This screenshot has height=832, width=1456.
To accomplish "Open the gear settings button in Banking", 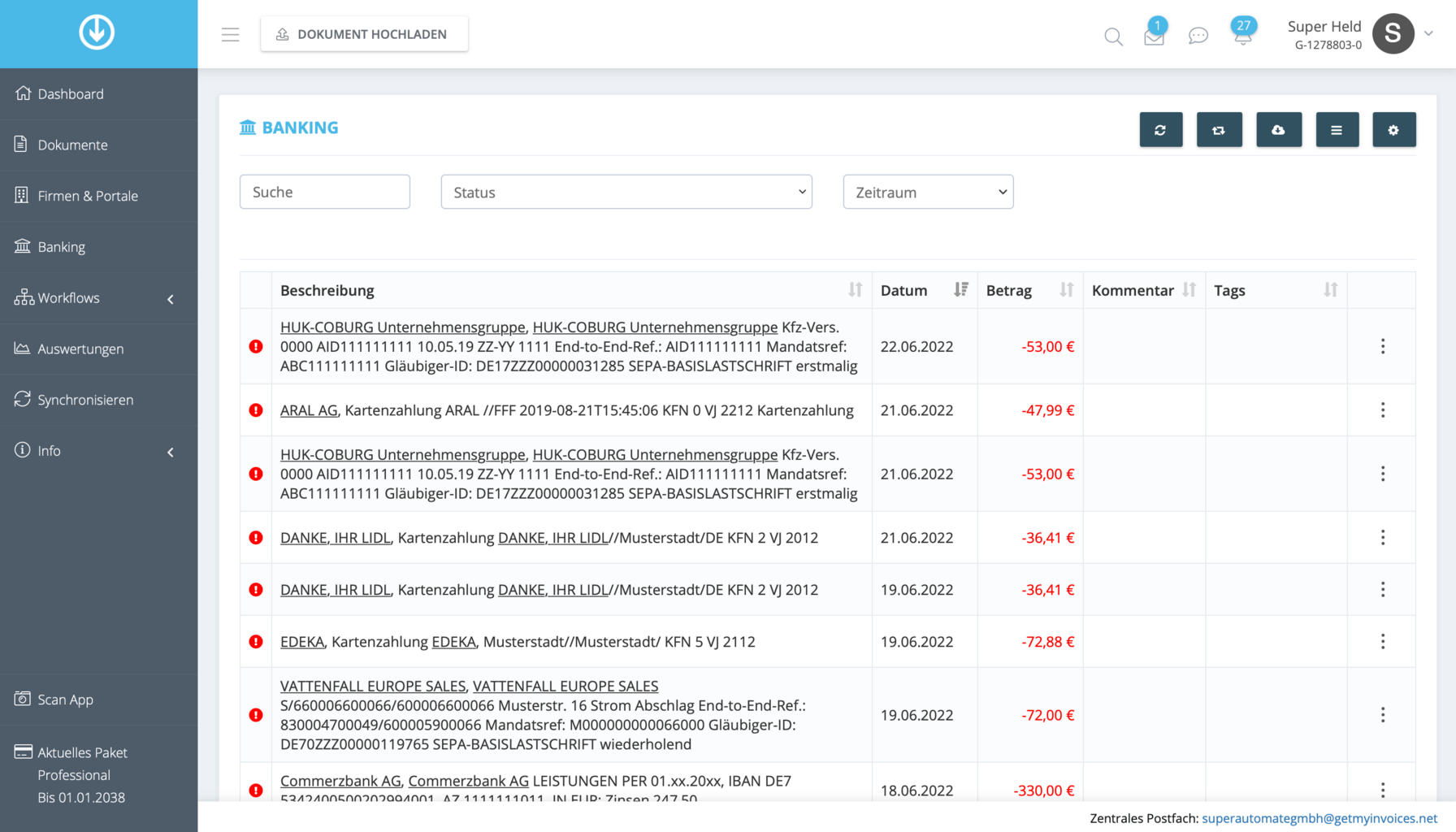I will point(1393,130).
